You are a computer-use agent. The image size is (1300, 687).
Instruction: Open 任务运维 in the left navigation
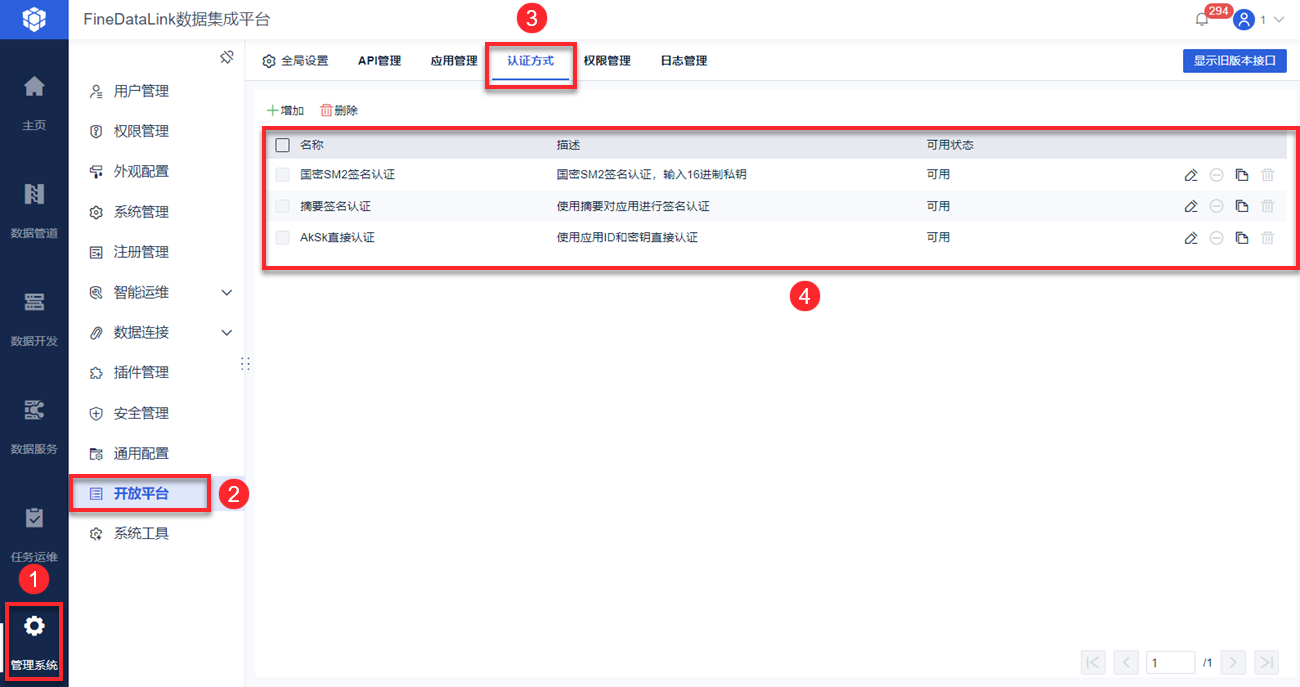34,534
